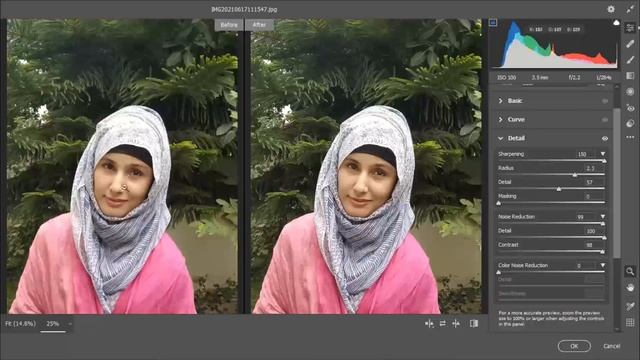
Task: Select the Zoom magnifier tool
Action: coord(630,271)
